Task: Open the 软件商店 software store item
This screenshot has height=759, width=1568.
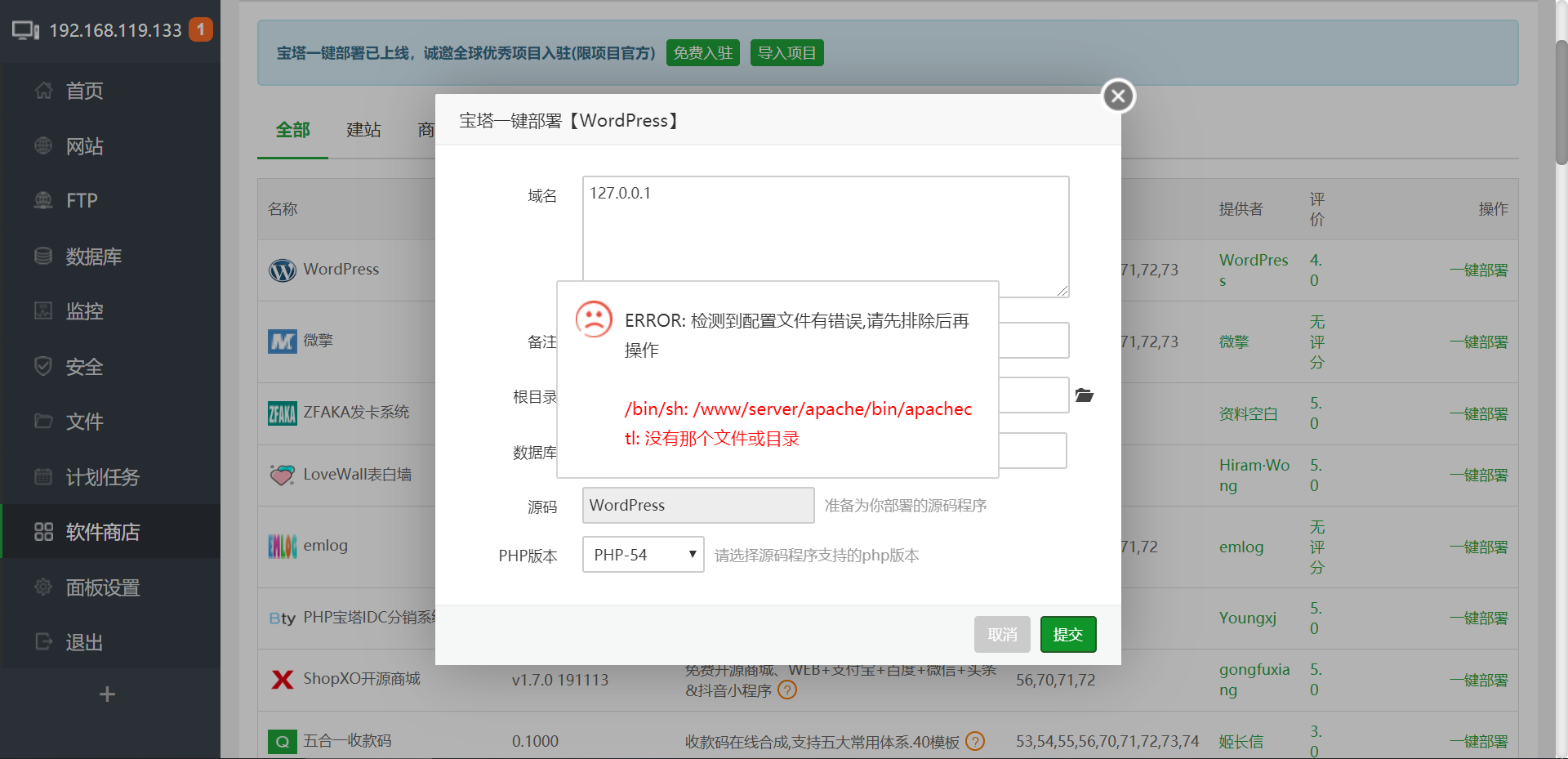Action: tap(110, 532)
